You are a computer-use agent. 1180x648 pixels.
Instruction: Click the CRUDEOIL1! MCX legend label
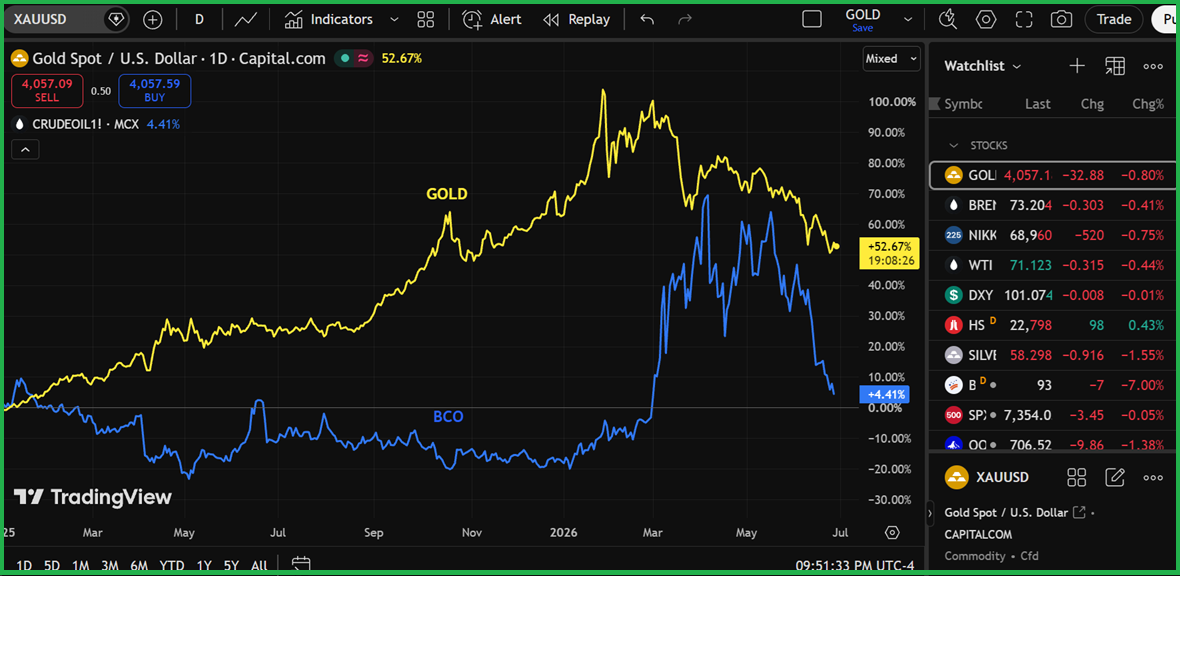tap(85, 124)
